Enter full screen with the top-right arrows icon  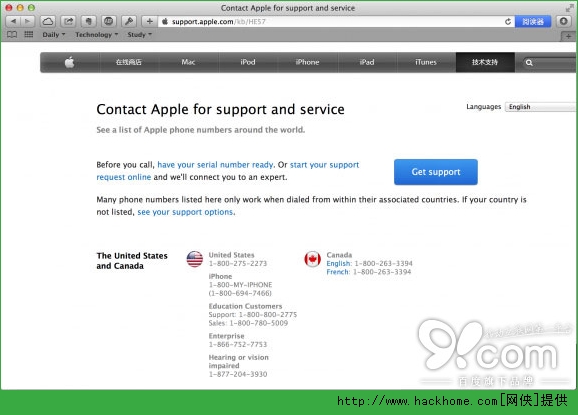tap(570, 8)
